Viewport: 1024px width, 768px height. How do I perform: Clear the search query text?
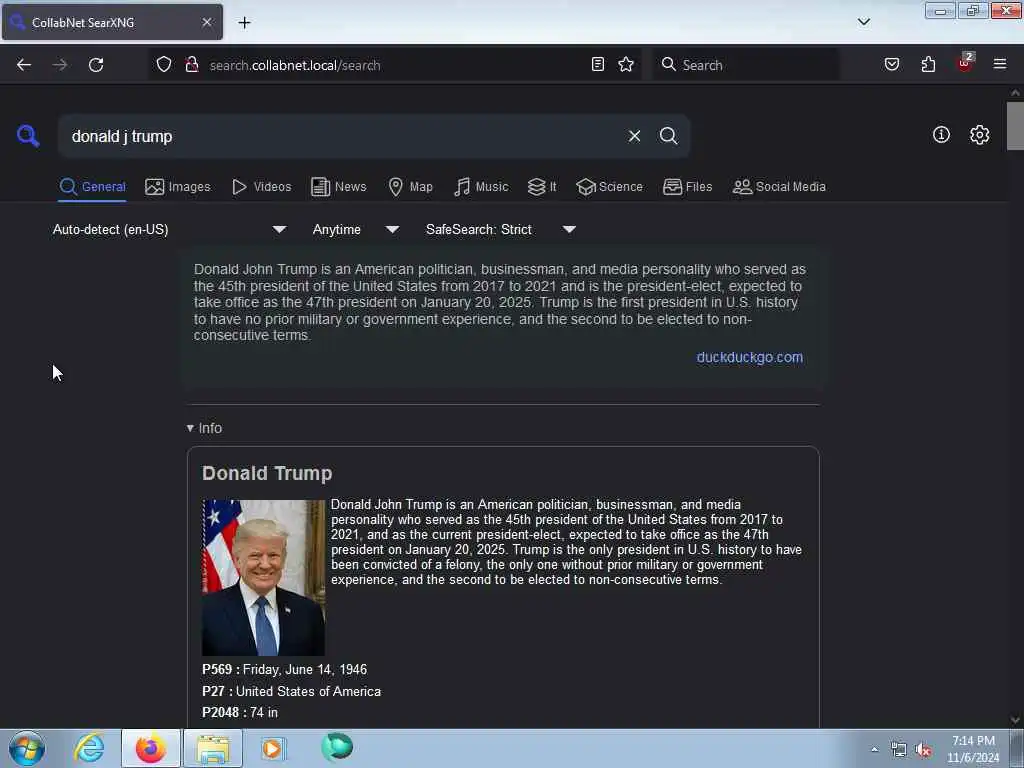click(634, 136)
